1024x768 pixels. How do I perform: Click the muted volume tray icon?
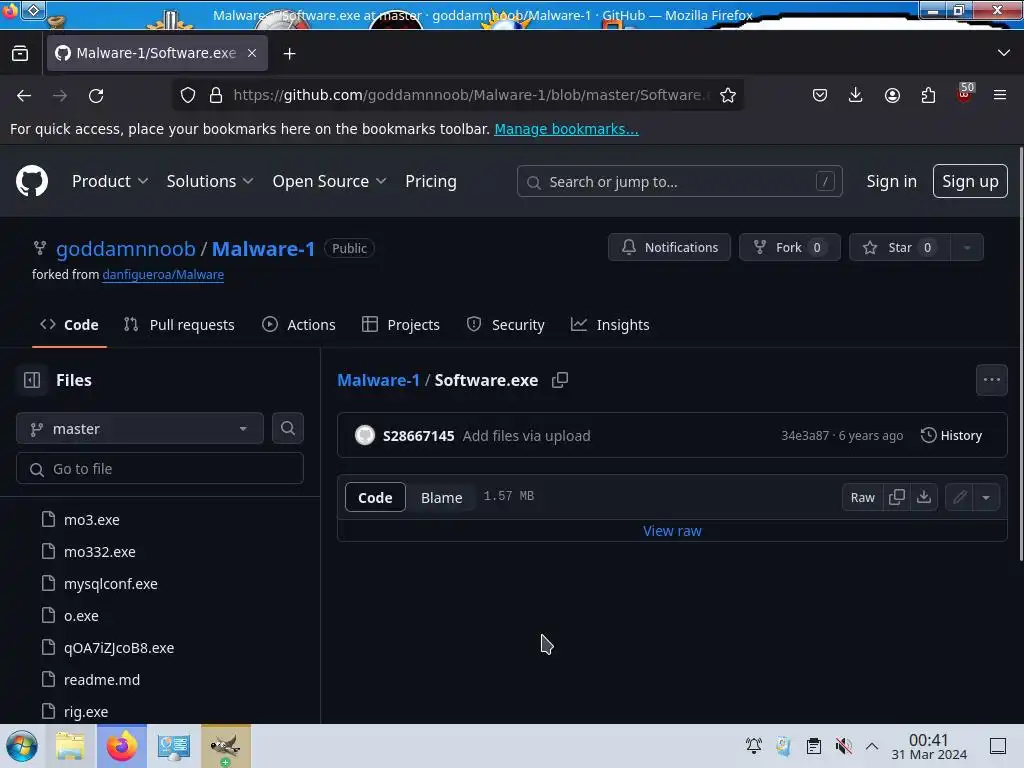coord(843,746)
